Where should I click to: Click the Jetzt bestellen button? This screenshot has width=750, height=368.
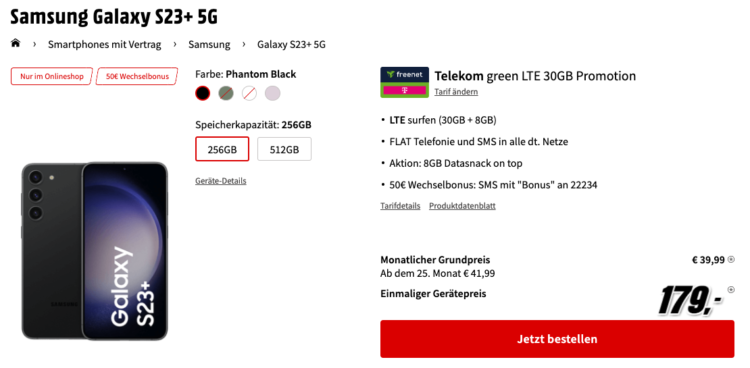pos(557,339)
